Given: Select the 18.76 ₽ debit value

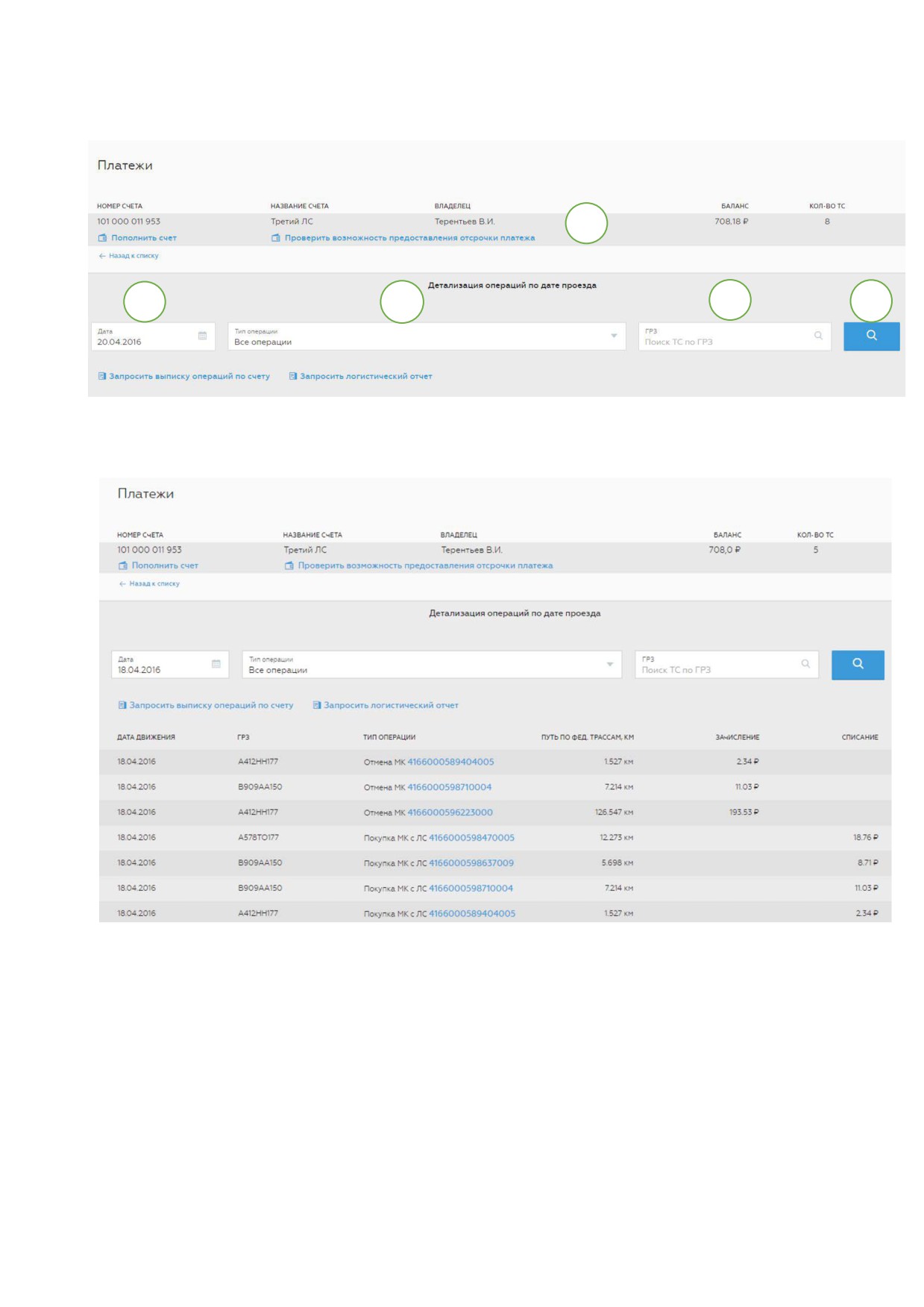Looking at the screenshot, I should [x=866, y=838].
